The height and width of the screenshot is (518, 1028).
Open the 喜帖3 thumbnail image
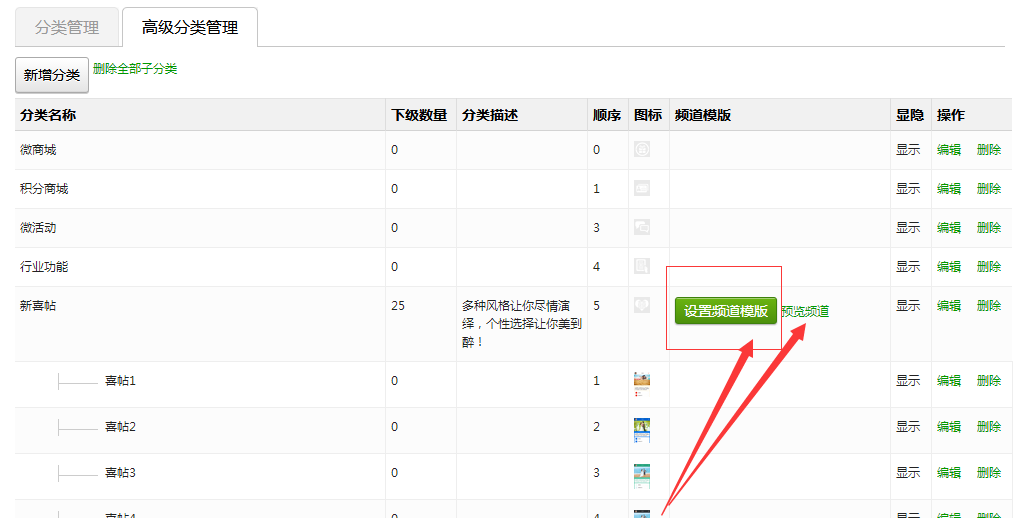(x=642, y=476)
